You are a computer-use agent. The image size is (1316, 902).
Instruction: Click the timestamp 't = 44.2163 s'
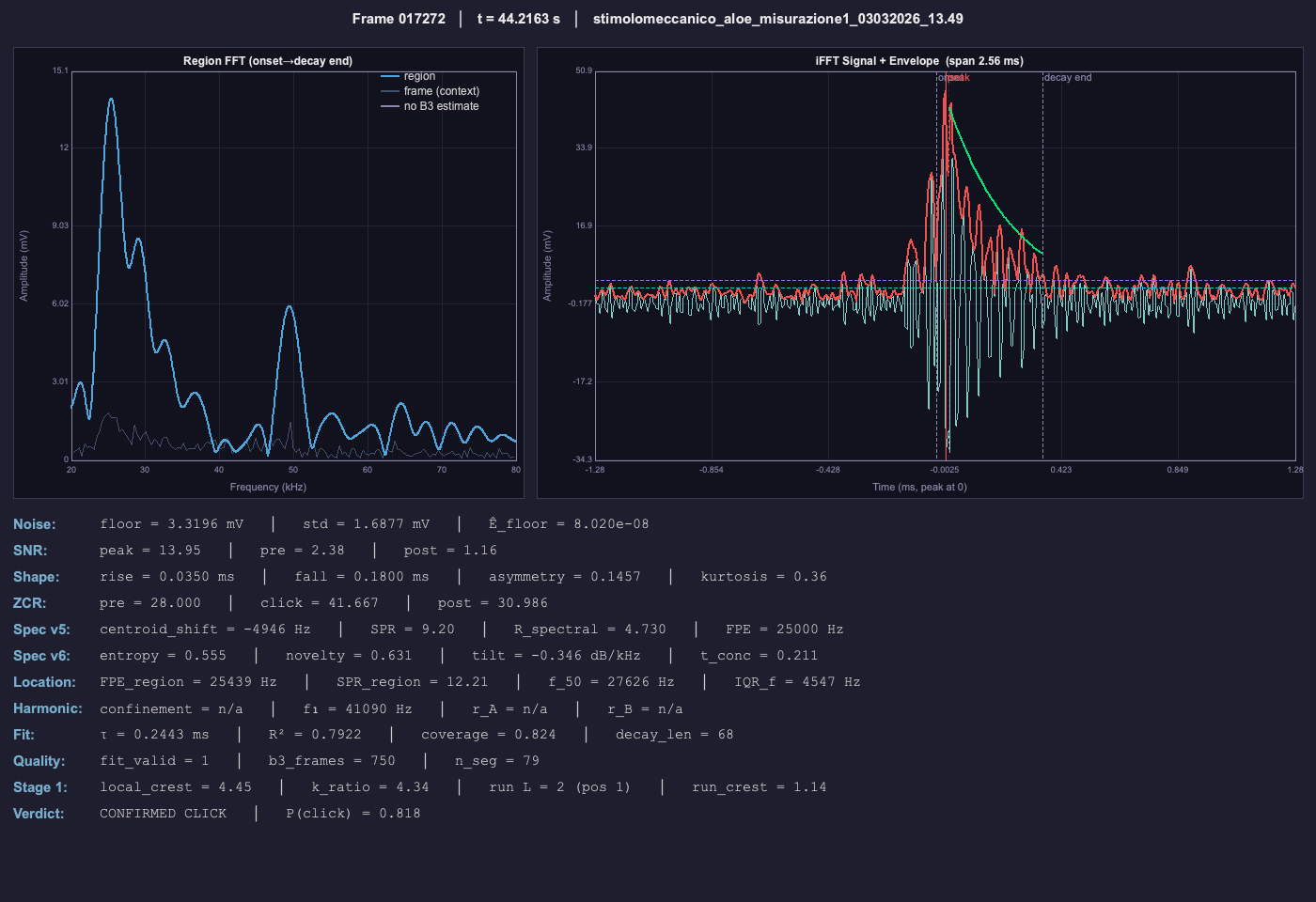pyautogui.click(x=518, y=19)
